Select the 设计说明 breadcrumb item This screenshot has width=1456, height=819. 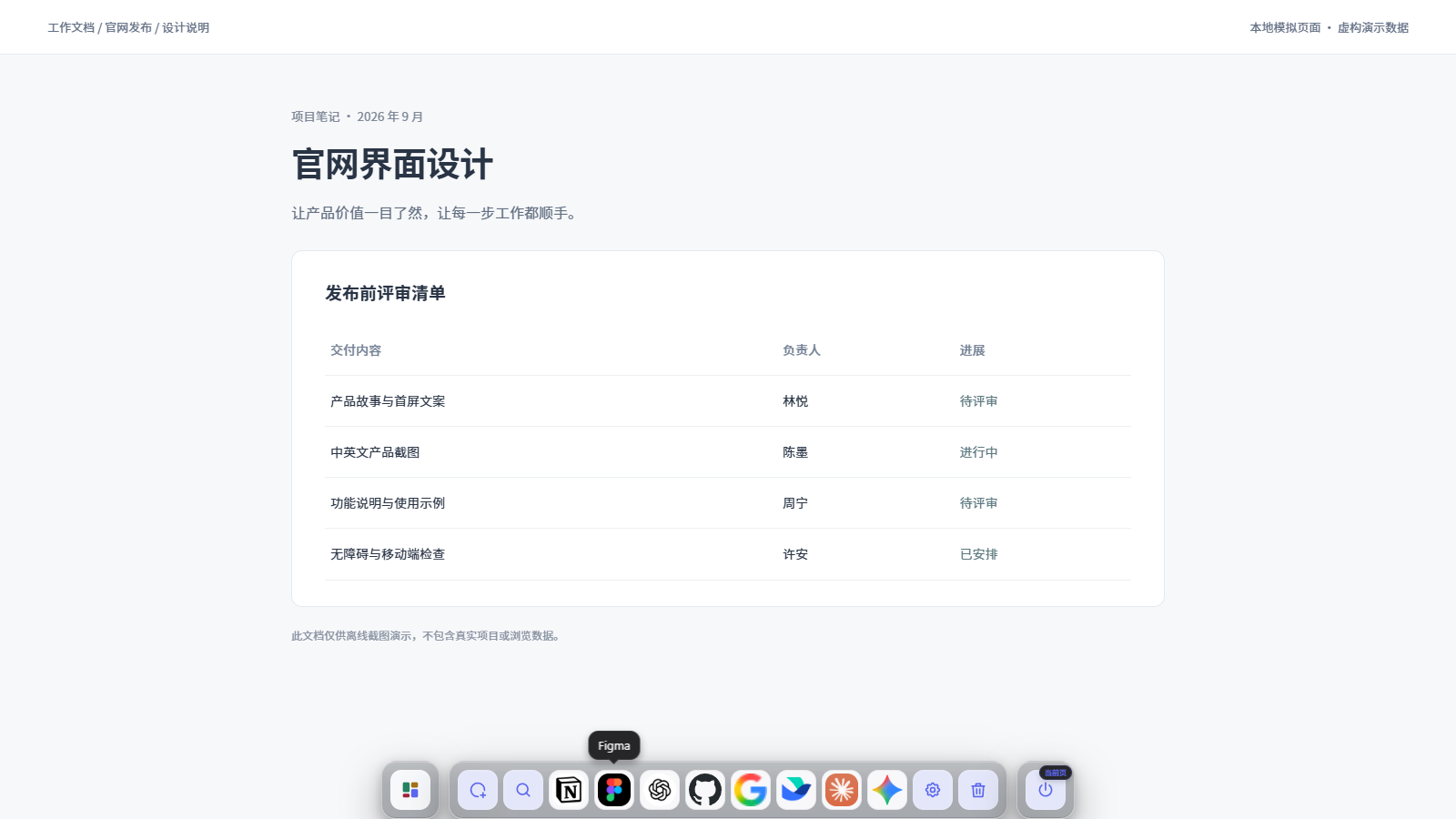(x=186, y=27)
